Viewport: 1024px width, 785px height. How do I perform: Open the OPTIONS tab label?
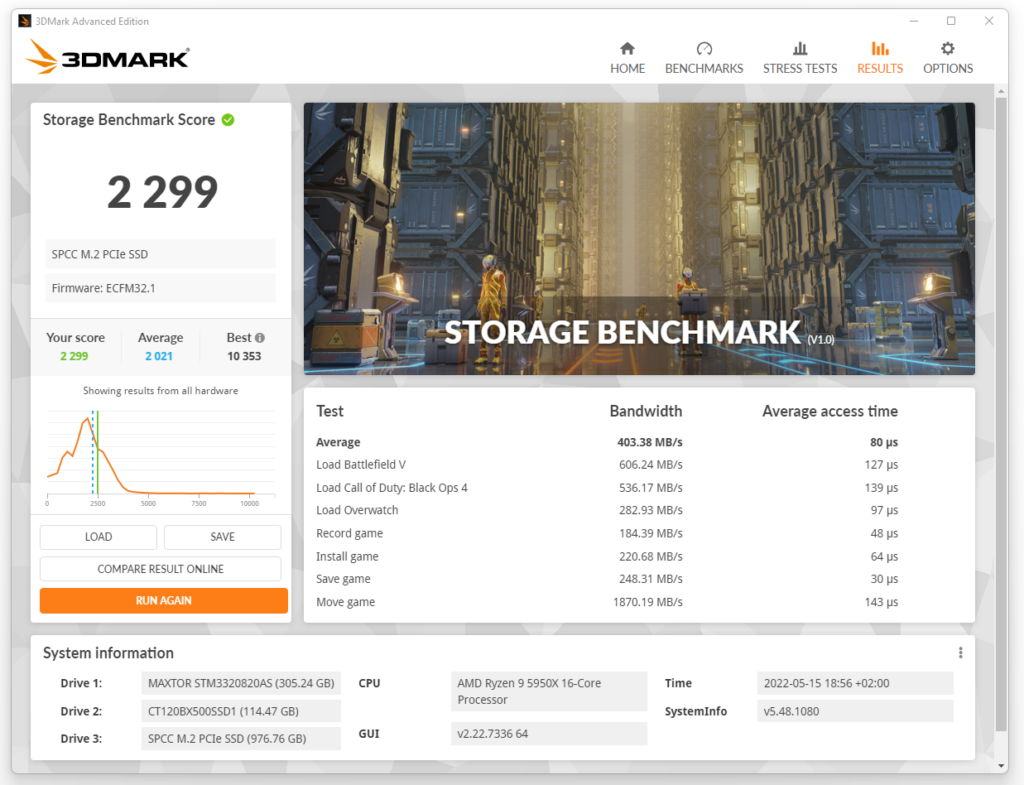(x=948, y=69)
